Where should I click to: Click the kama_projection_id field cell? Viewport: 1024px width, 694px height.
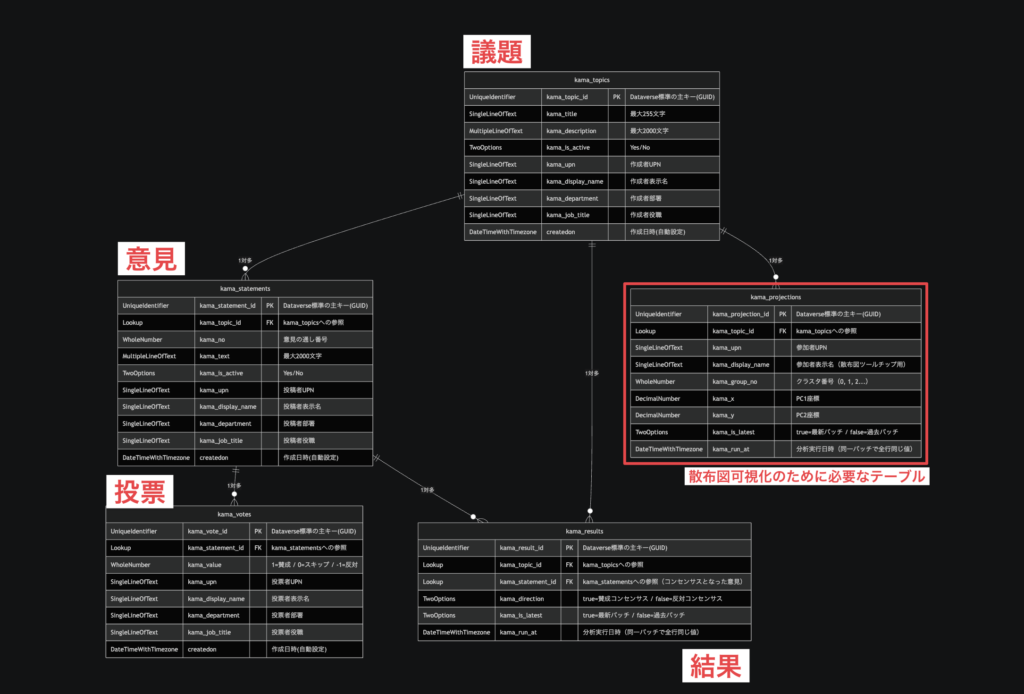coord(740,313)
